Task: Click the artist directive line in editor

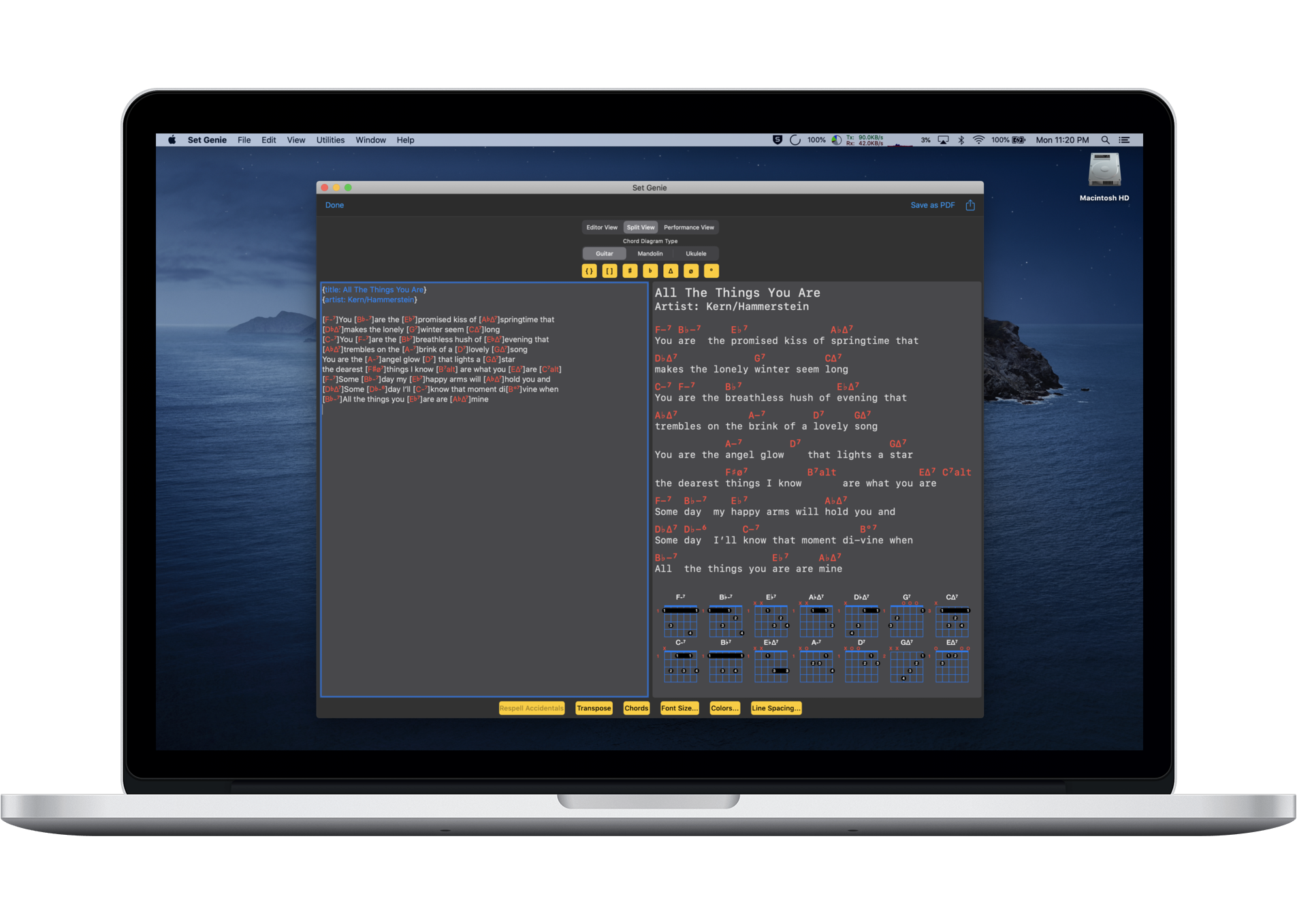Action: [370, 300]
